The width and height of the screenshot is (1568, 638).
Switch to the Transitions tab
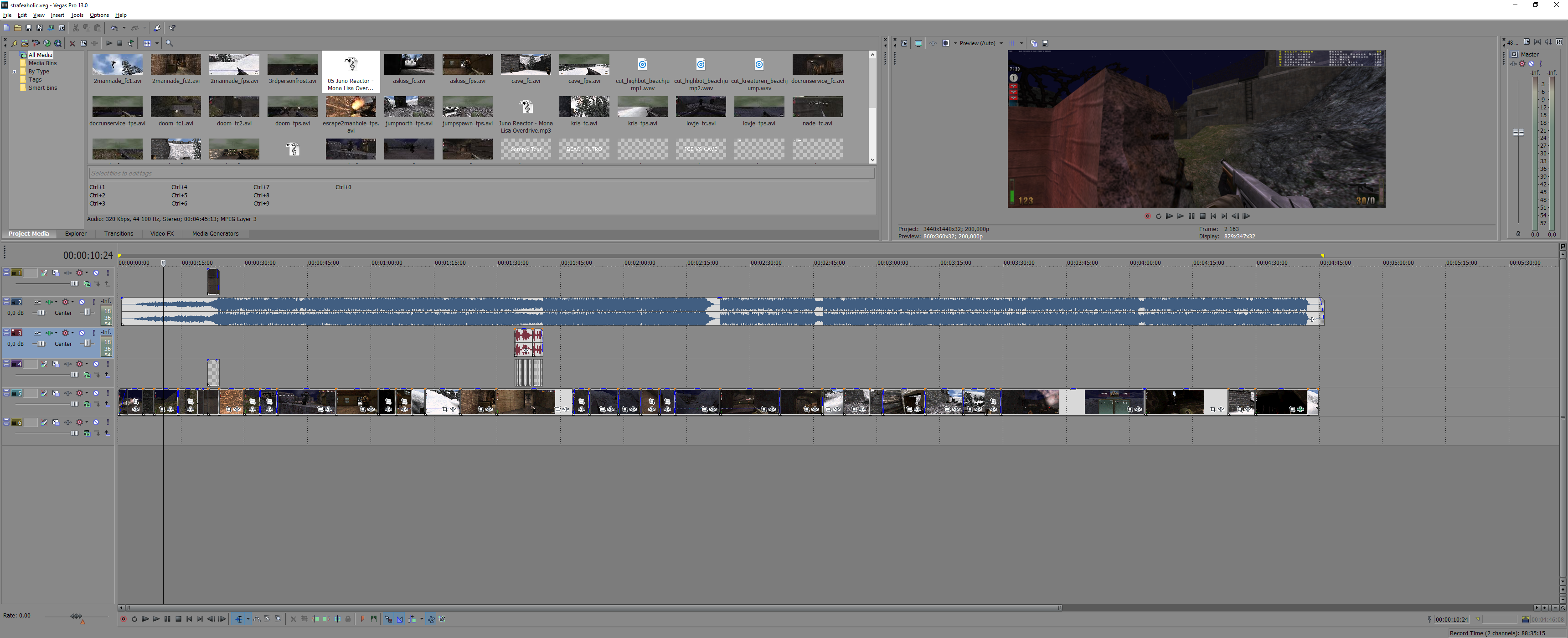coord(119,234)
